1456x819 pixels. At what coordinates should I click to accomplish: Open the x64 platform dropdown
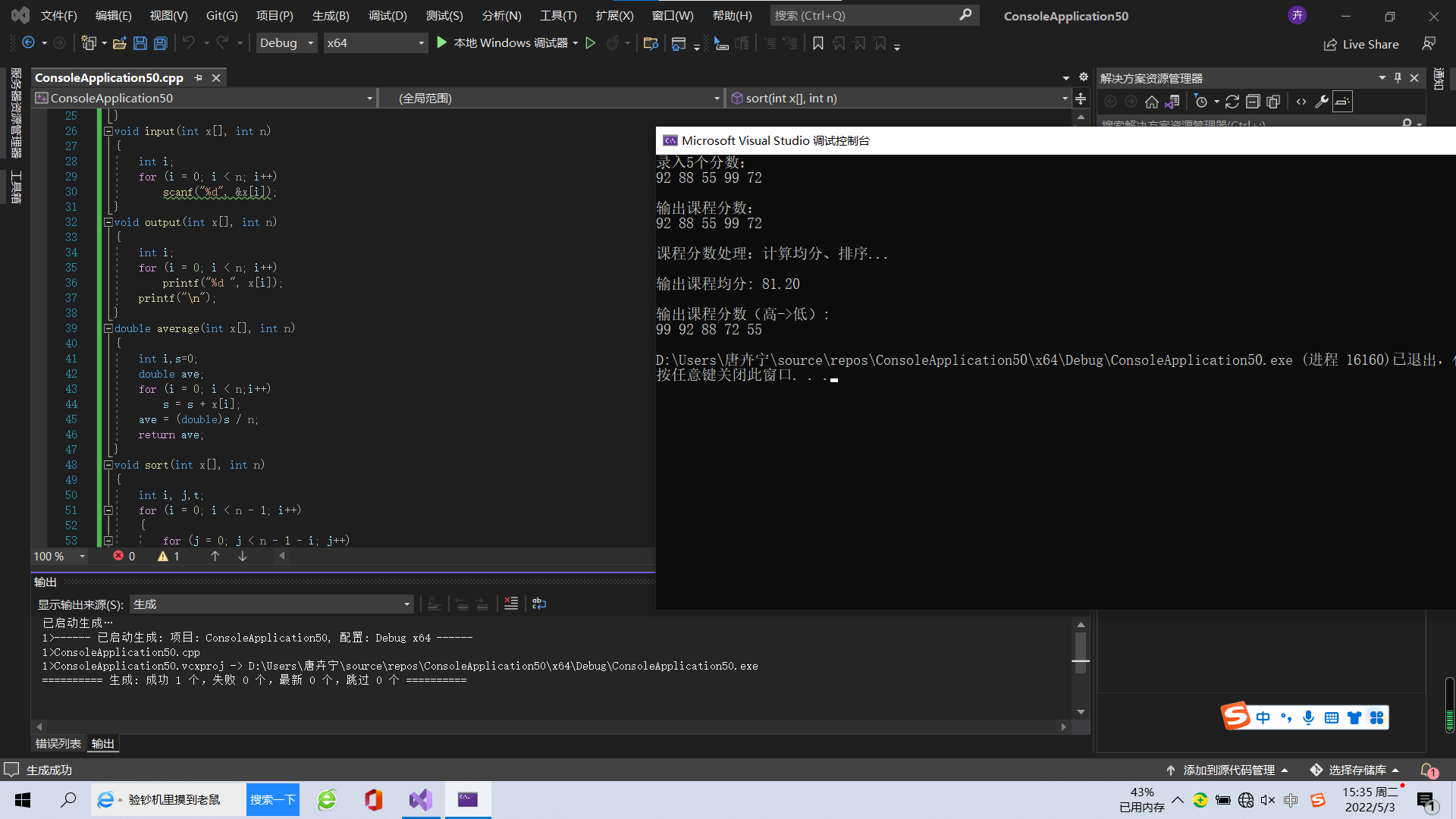point(375,43)
